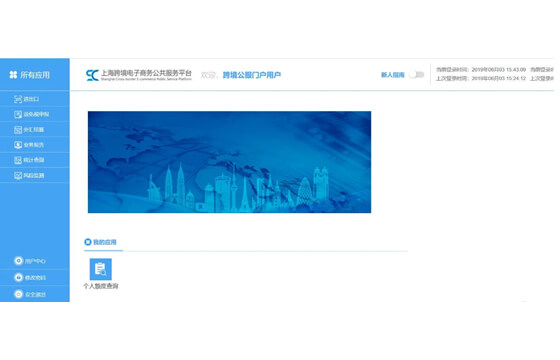
Task: Click the 新人指南 text label
Action: (392, 75)
